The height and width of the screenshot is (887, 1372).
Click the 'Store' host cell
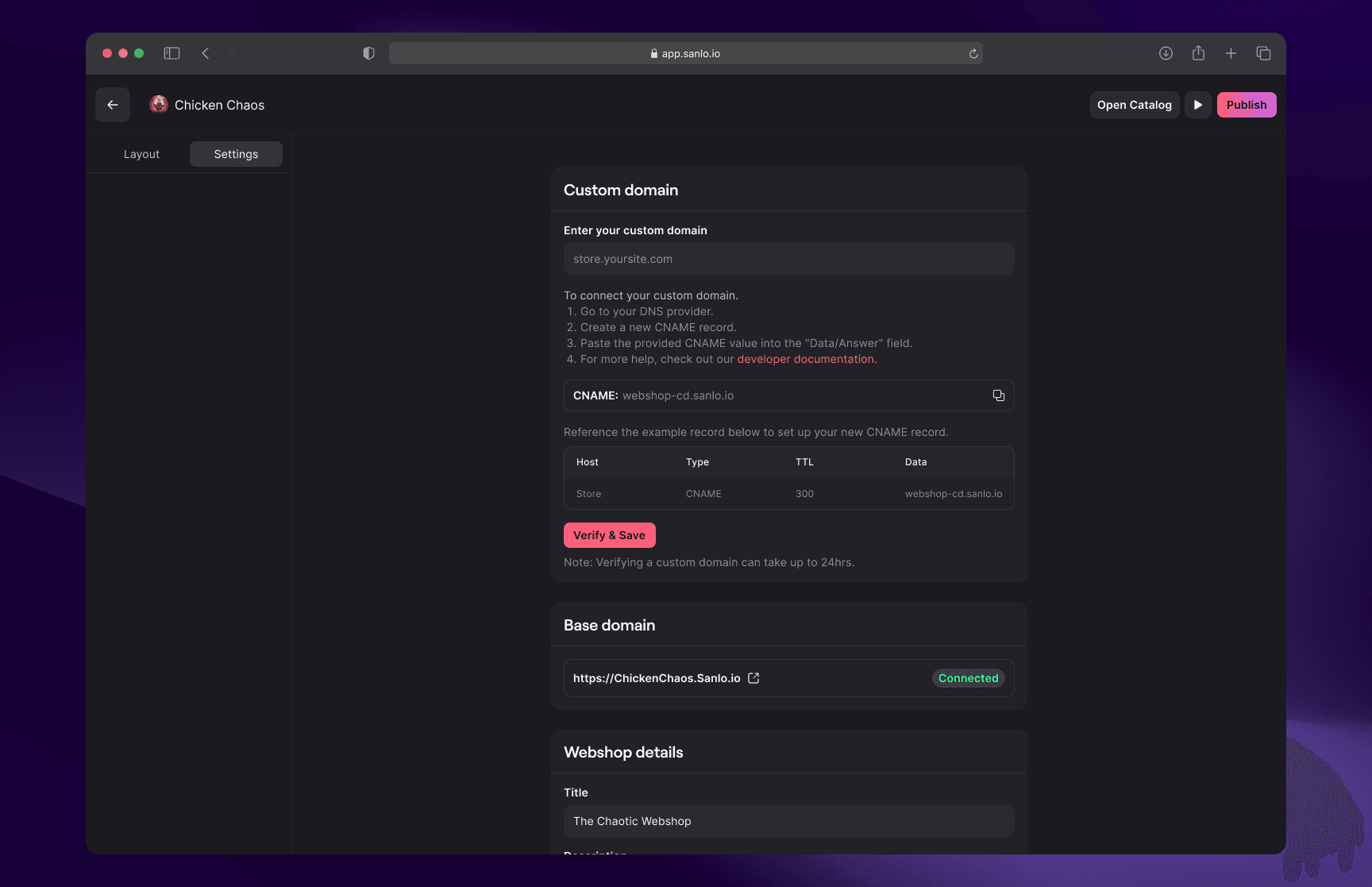(x=588, y=494)
